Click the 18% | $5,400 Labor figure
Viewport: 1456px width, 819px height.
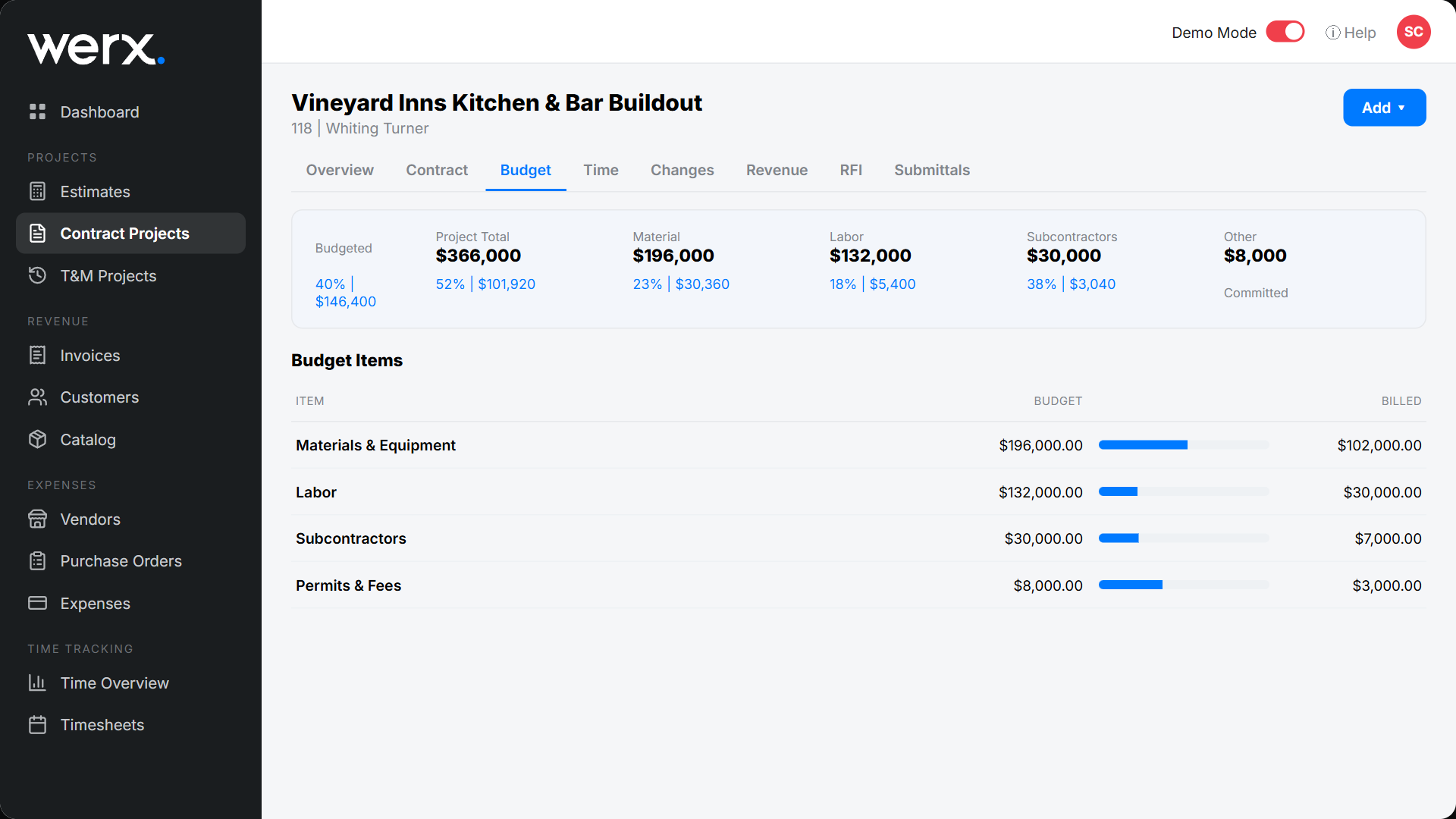tap(873, 284)
